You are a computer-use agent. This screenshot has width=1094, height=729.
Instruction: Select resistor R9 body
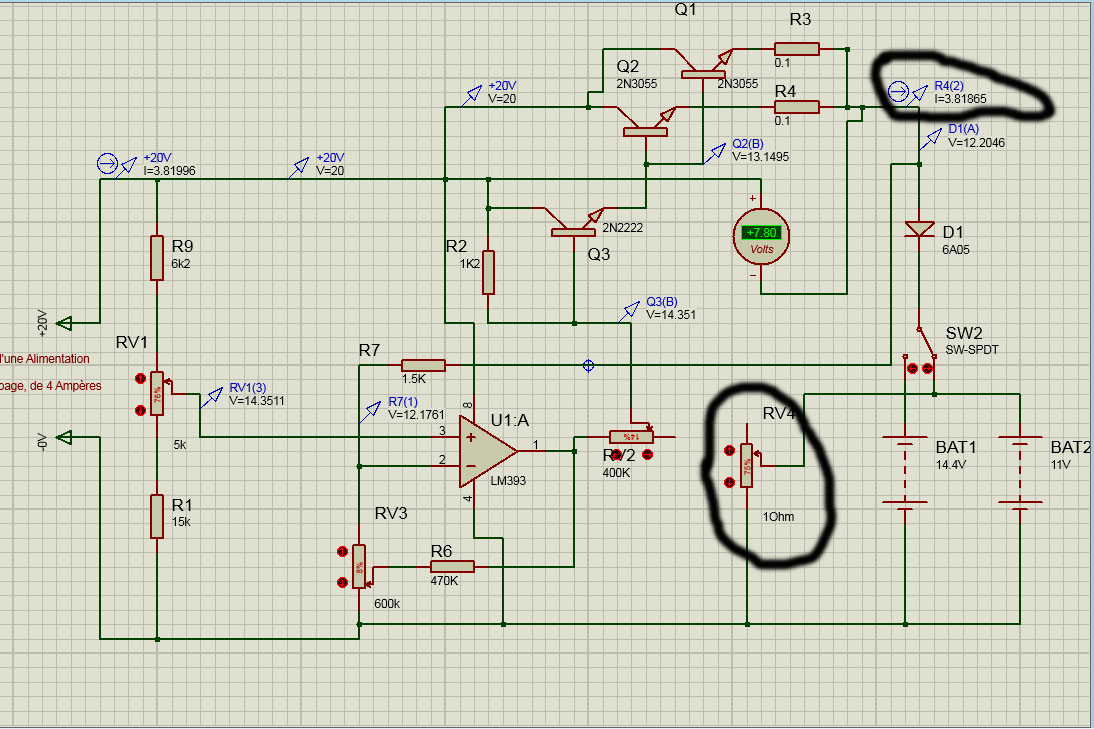[x=157, y=258]
